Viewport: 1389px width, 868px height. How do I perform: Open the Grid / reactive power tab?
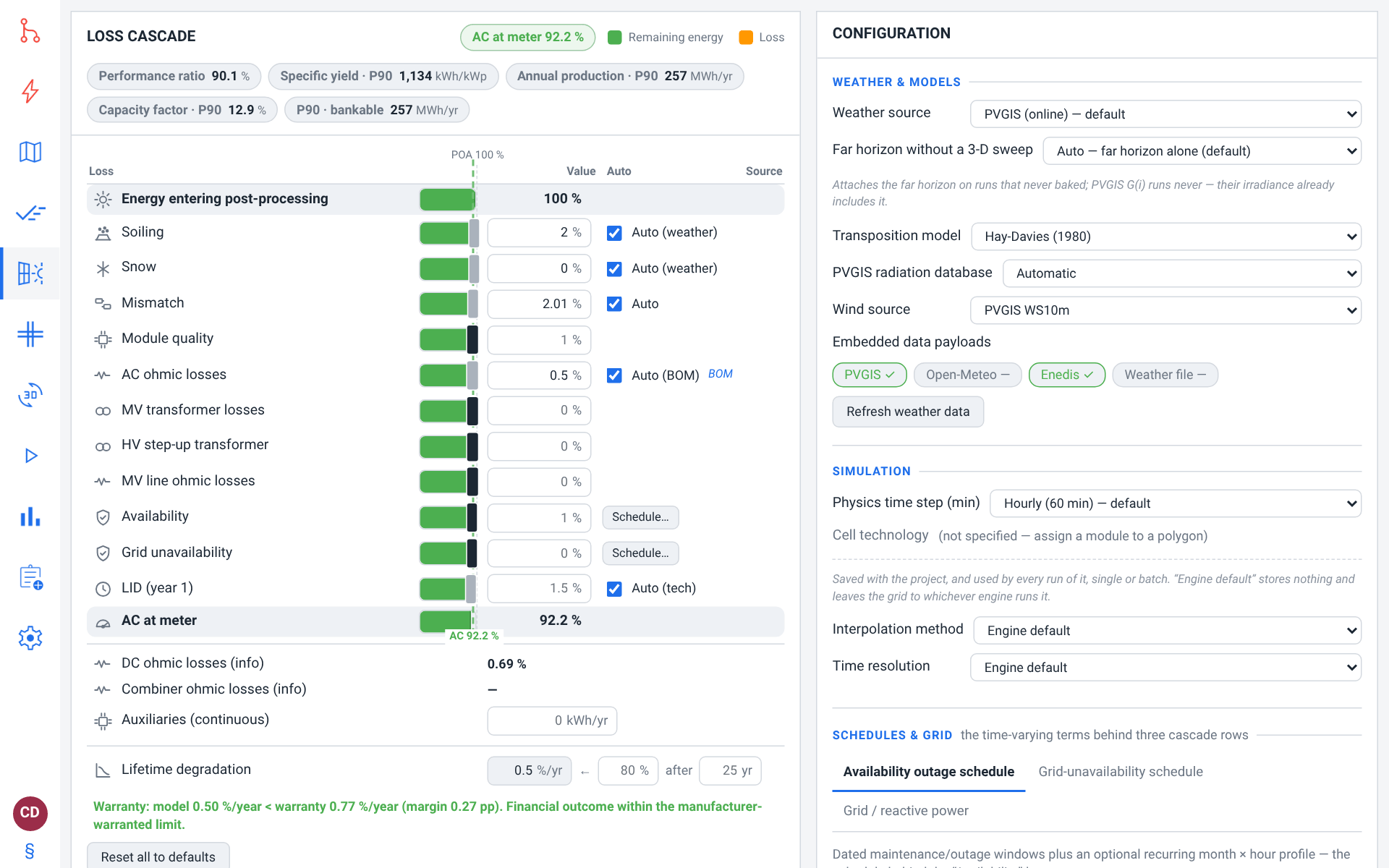[906, 811]
